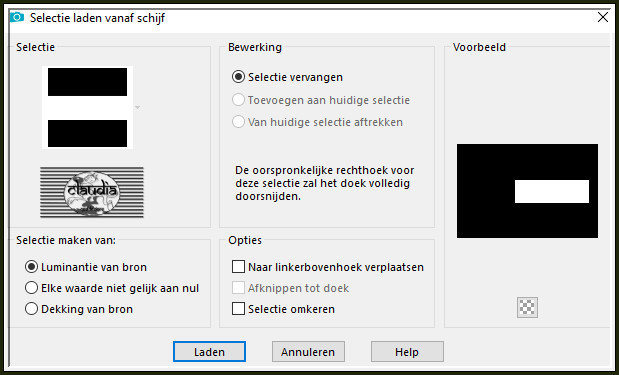Open Help for this dialog

(407, 352)
